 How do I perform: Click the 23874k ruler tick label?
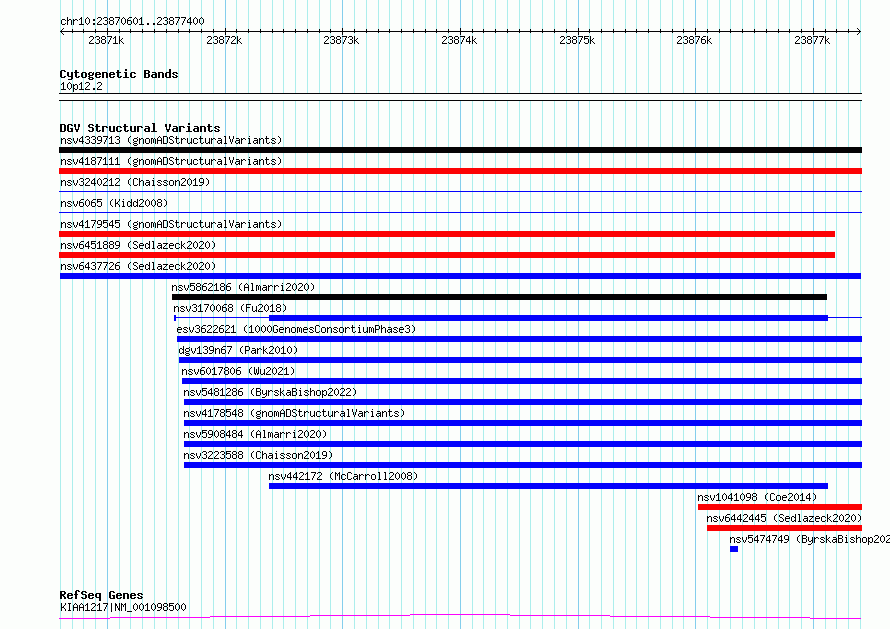459,40
